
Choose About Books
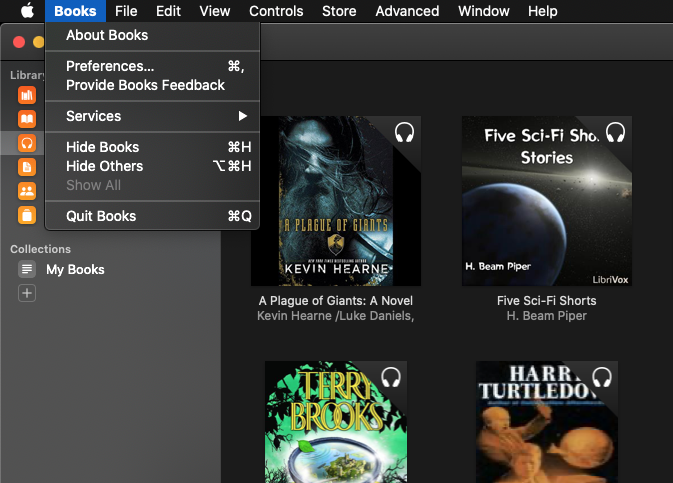pos(152,35)
